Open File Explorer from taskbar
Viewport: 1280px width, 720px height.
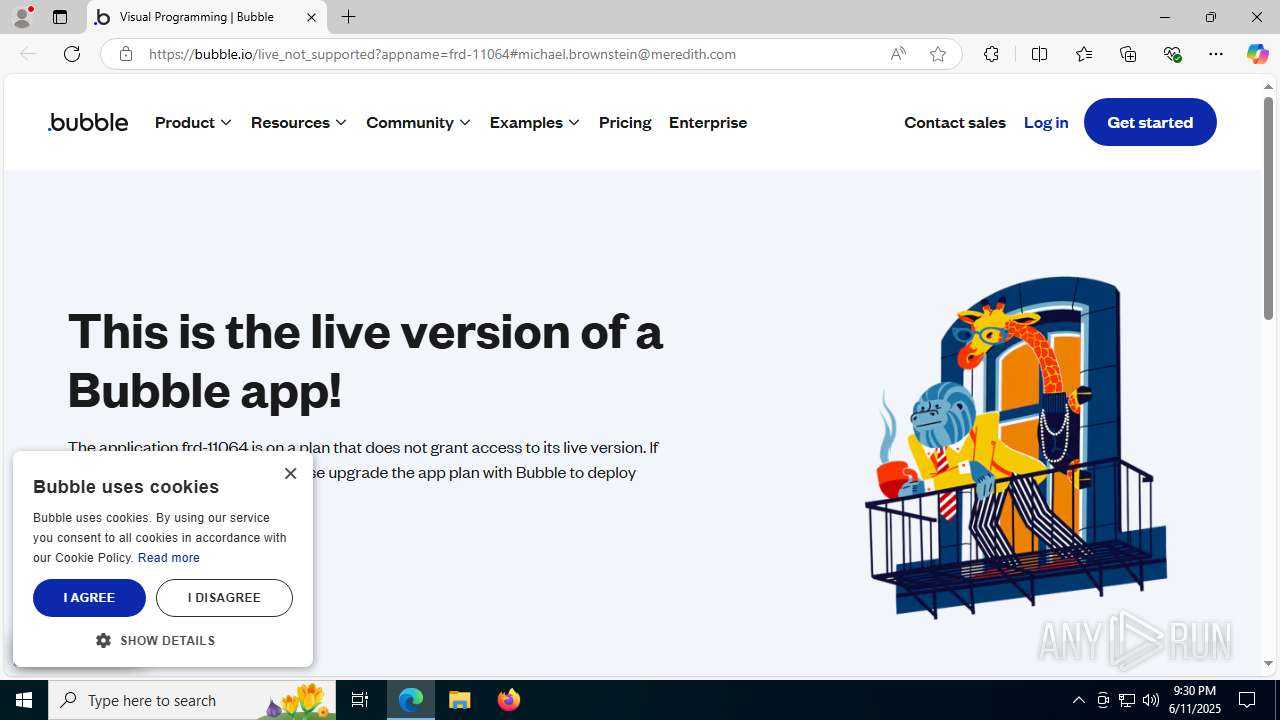460,700
